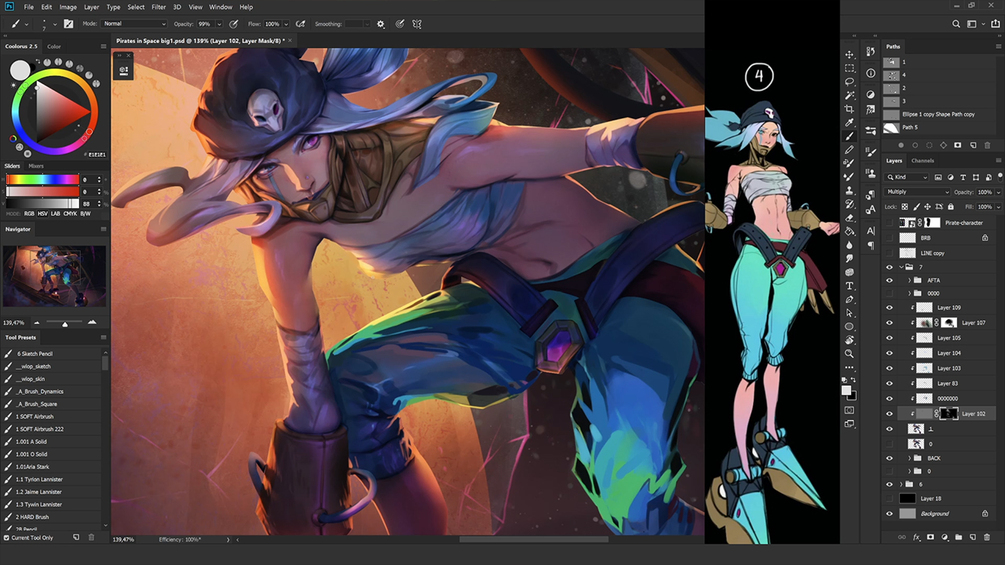Open the search magnifier in the top bar

tap(956, 24)
